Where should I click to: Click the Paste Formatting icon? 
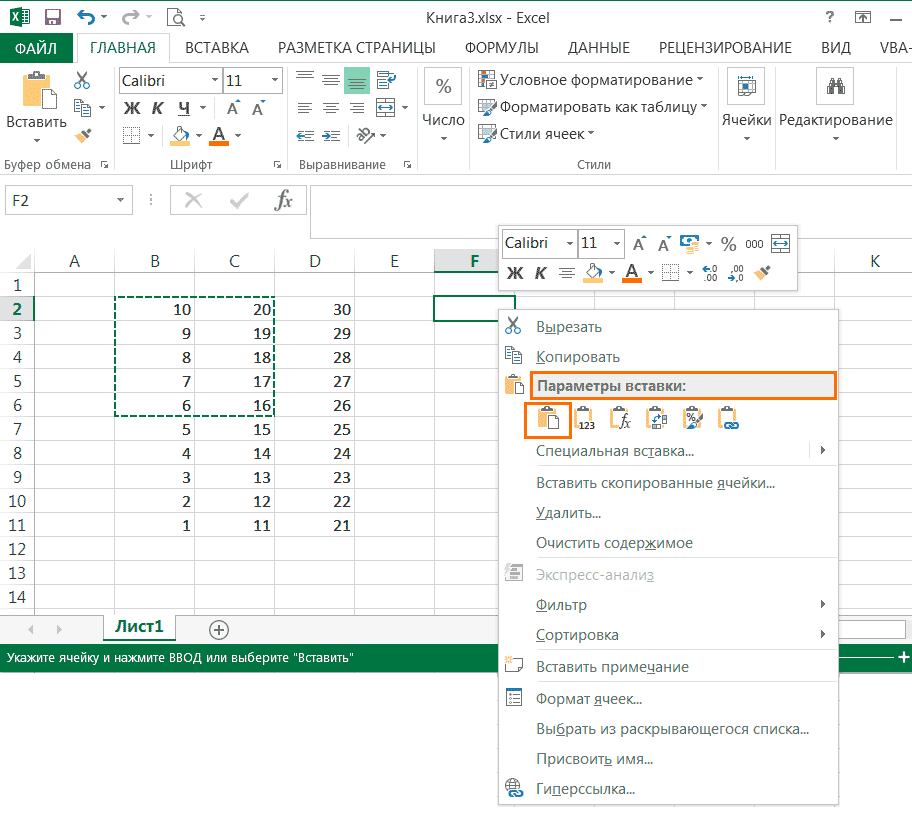pyautogui.click(x=692, y=418)
